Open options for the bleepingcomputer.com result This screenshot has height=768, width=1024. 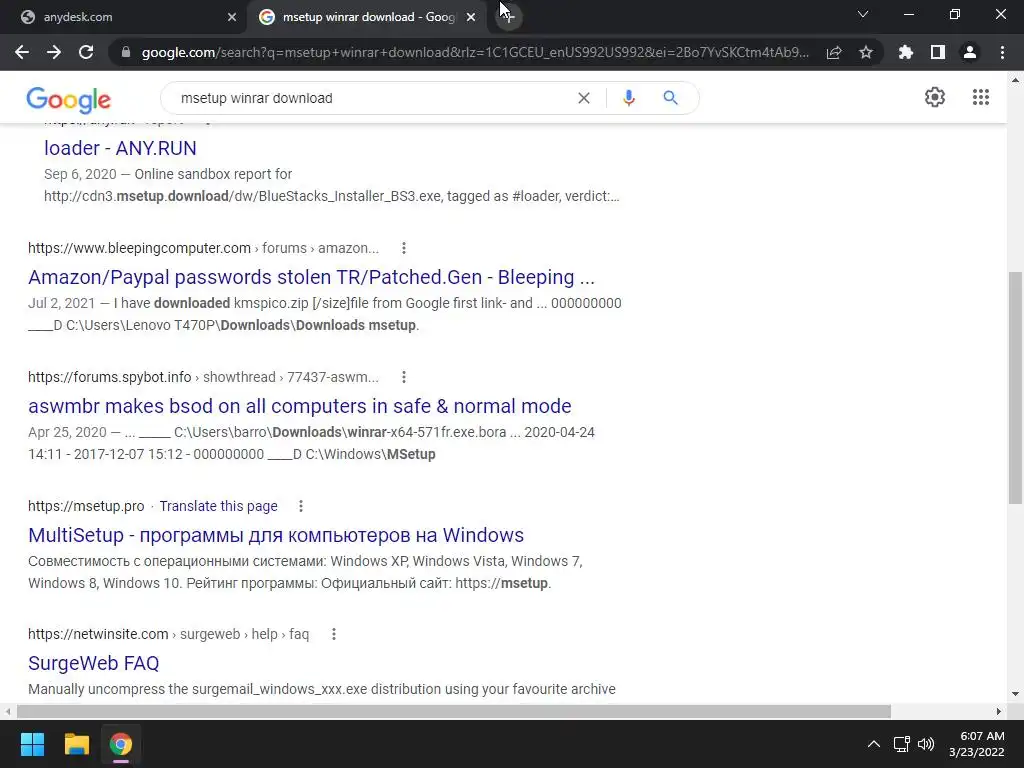click(x=404, y=248)
